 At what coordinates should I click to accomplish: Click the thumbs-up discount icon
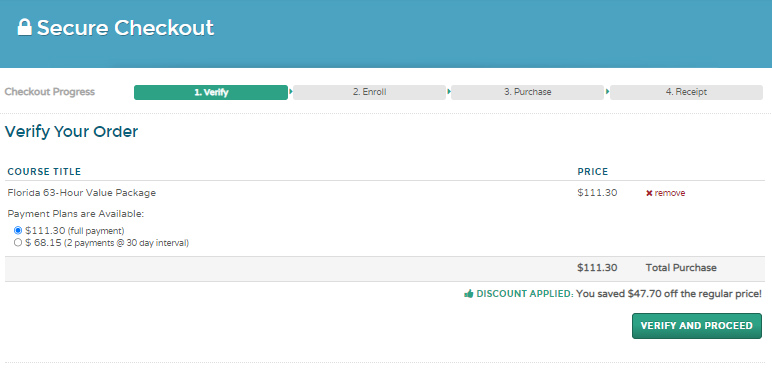(x=468, y=294)
